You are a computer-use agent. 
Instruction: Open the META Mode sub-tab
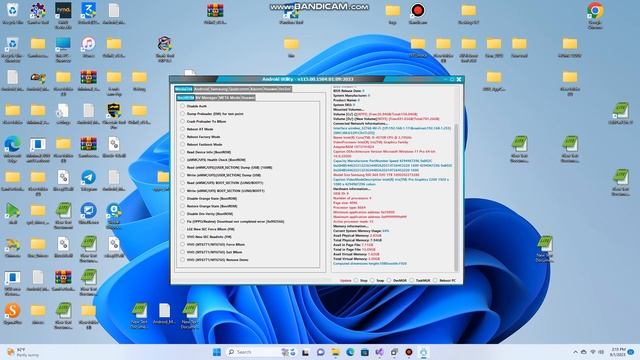[230, 98]
